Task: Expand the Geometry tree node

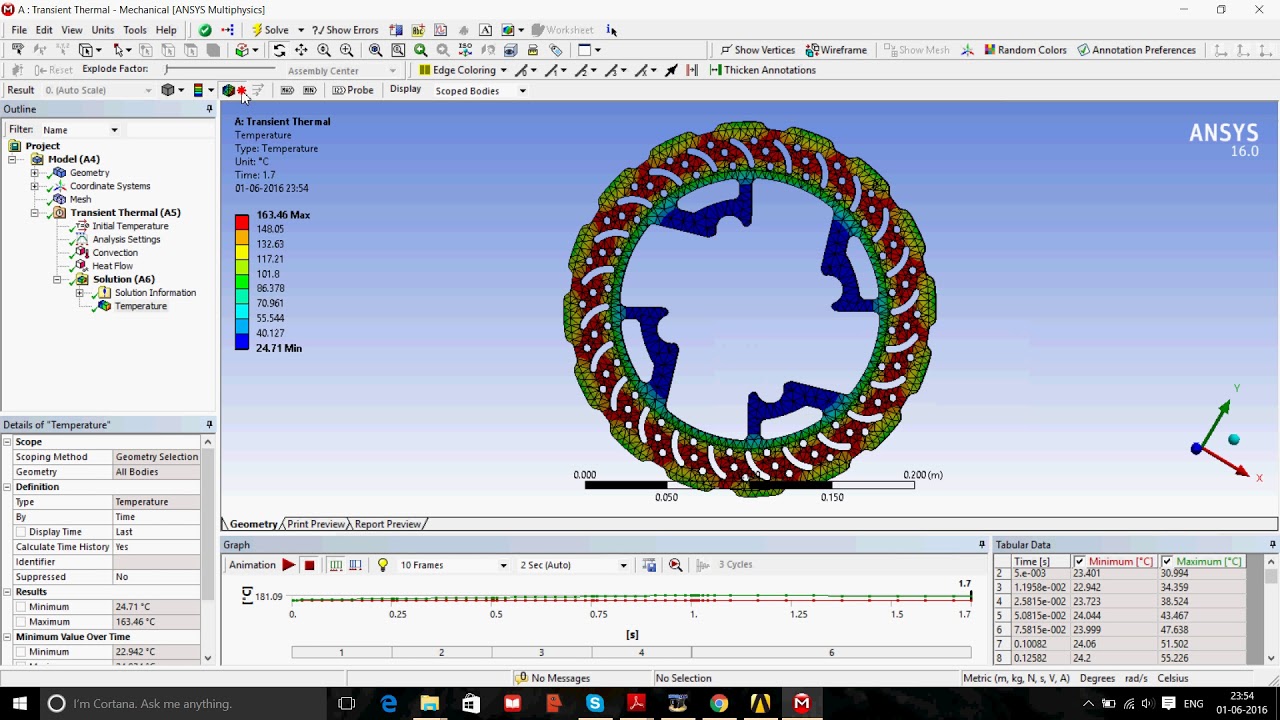Action: tap(34, 173)
